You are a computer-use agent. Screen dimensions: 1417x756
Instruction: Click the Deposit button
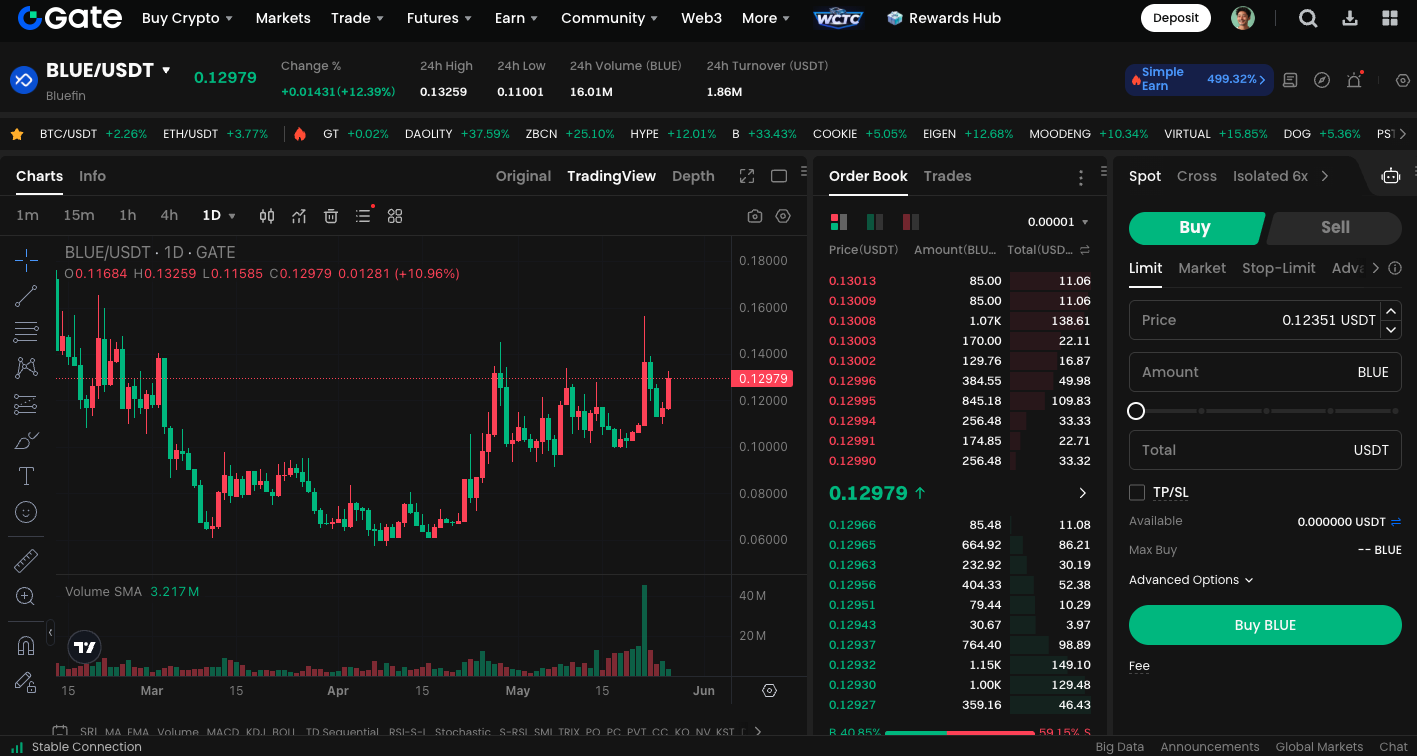tap(1176, 18)
